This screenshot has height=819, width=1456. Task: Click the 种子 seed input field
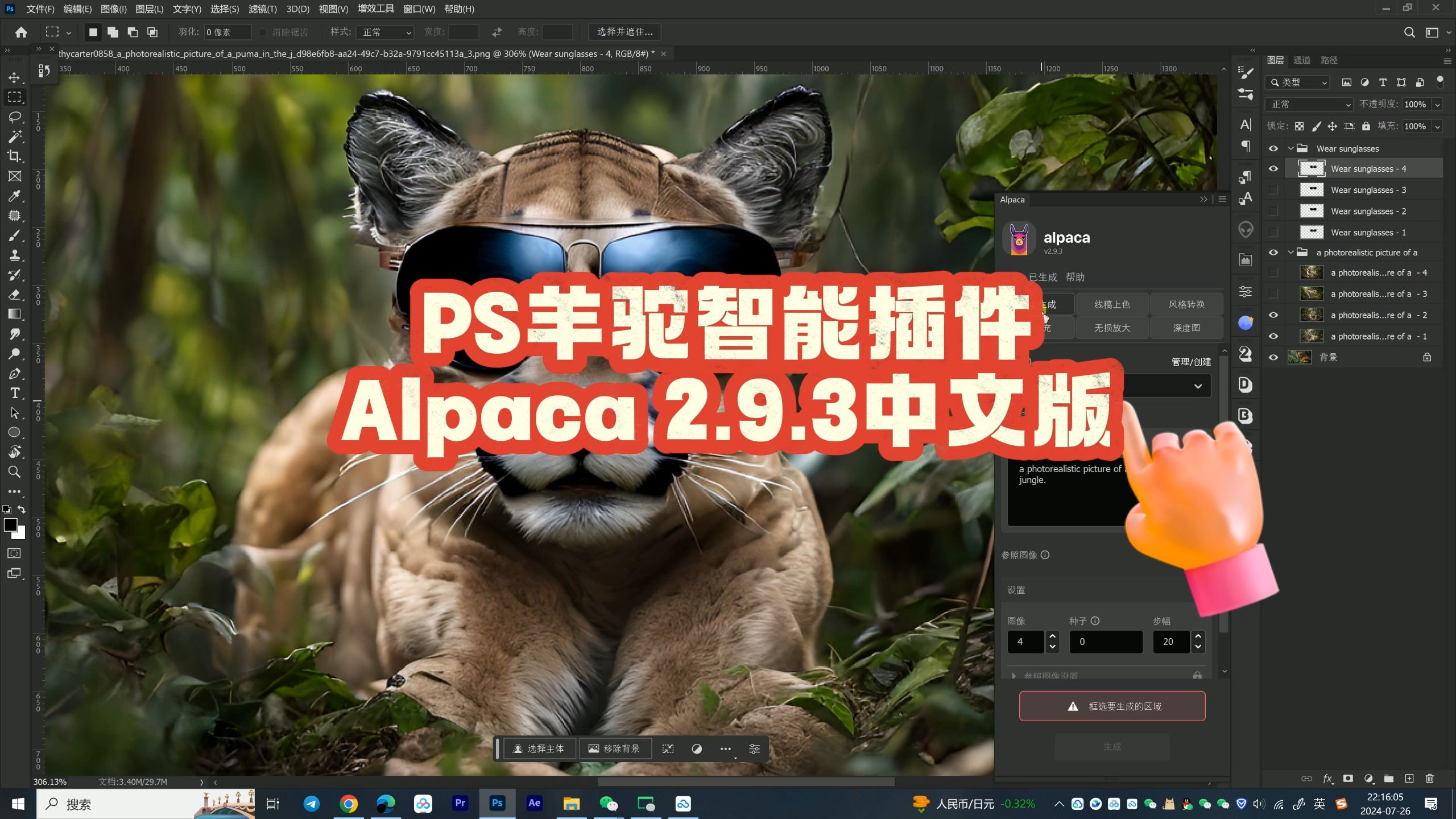1105,642
